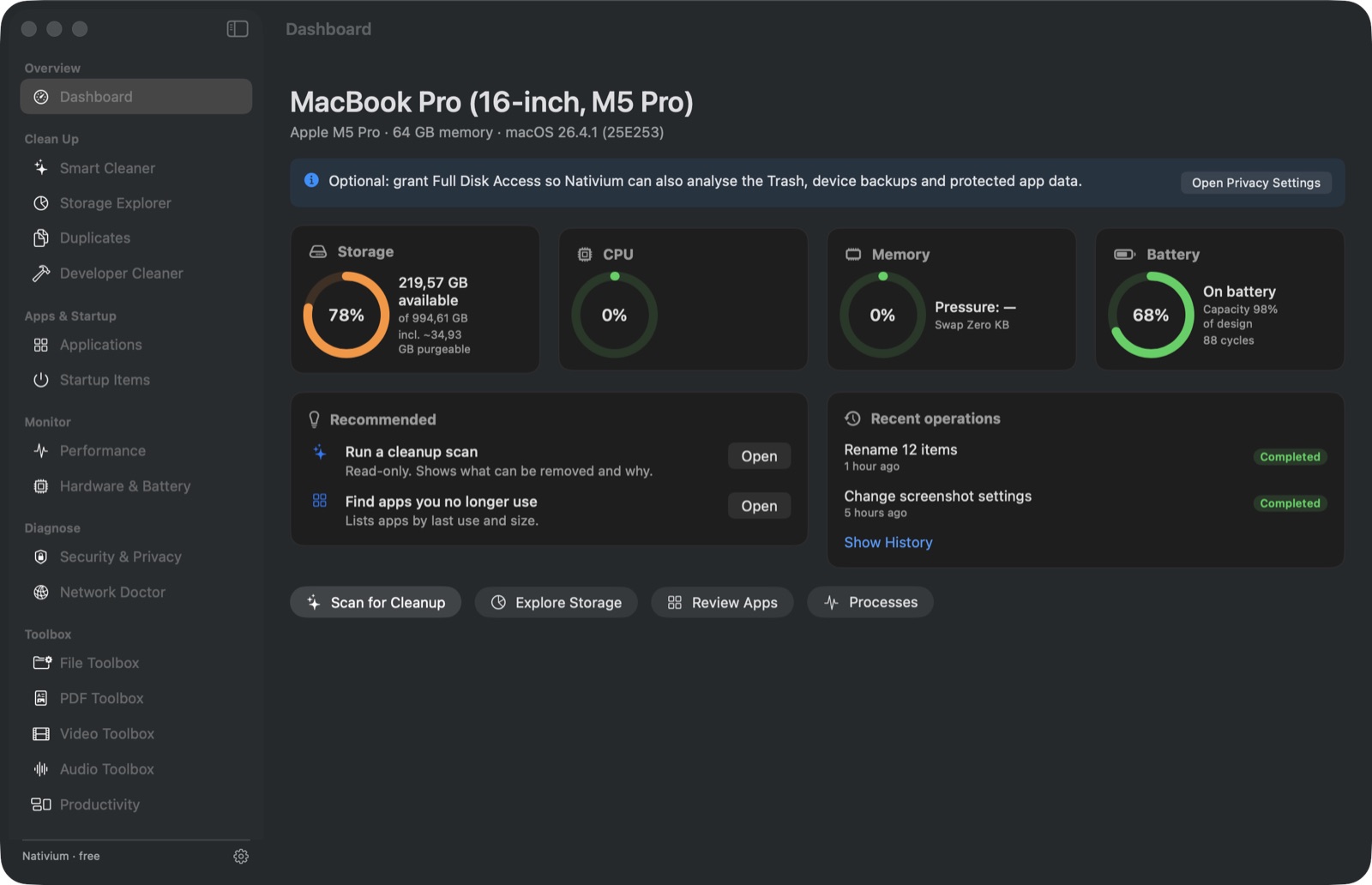
Task: Click the Battery icon in the card
Action: coord(1124,254)
